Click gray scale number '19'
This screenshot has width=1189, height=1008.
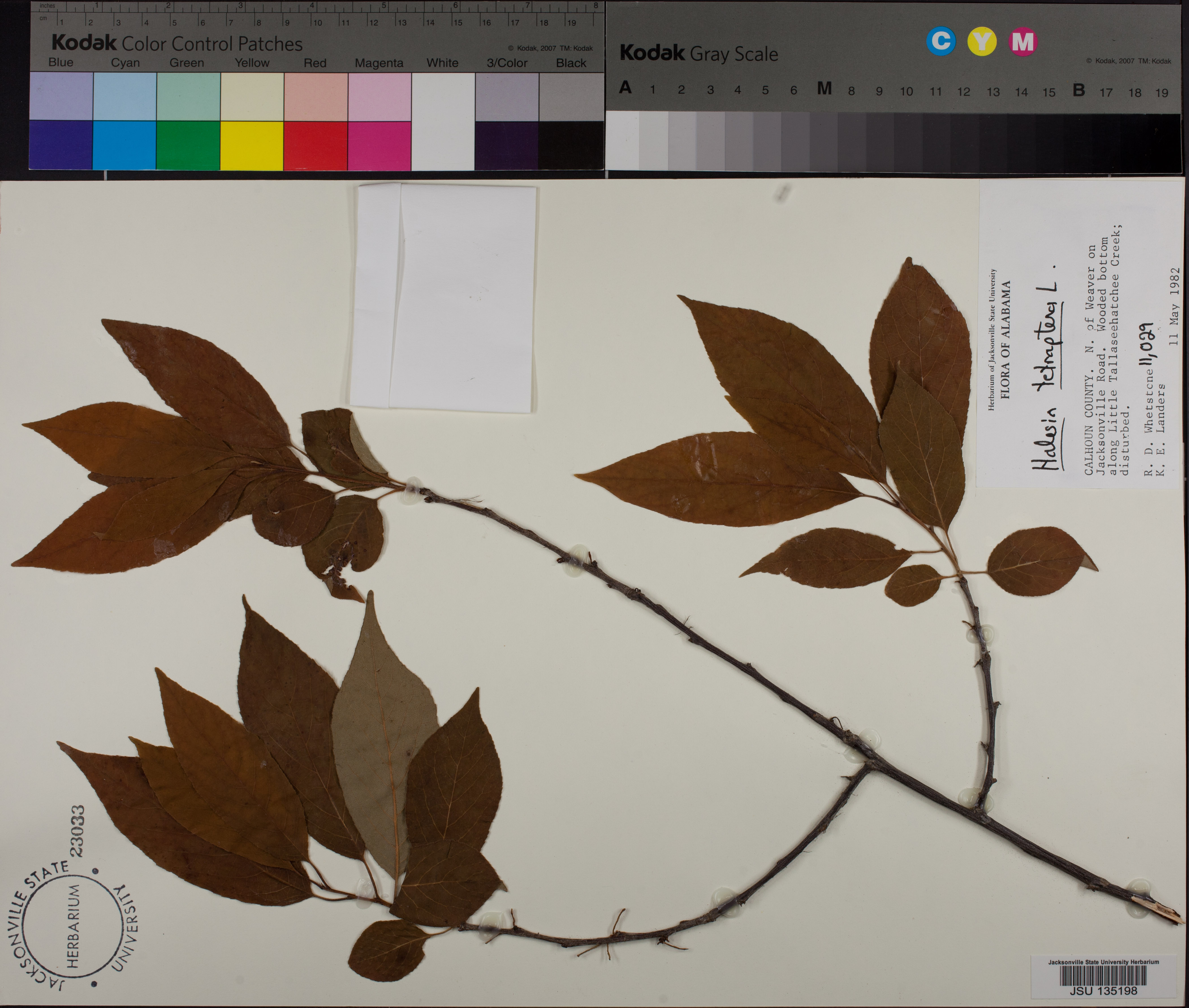tap(1162, 92)
